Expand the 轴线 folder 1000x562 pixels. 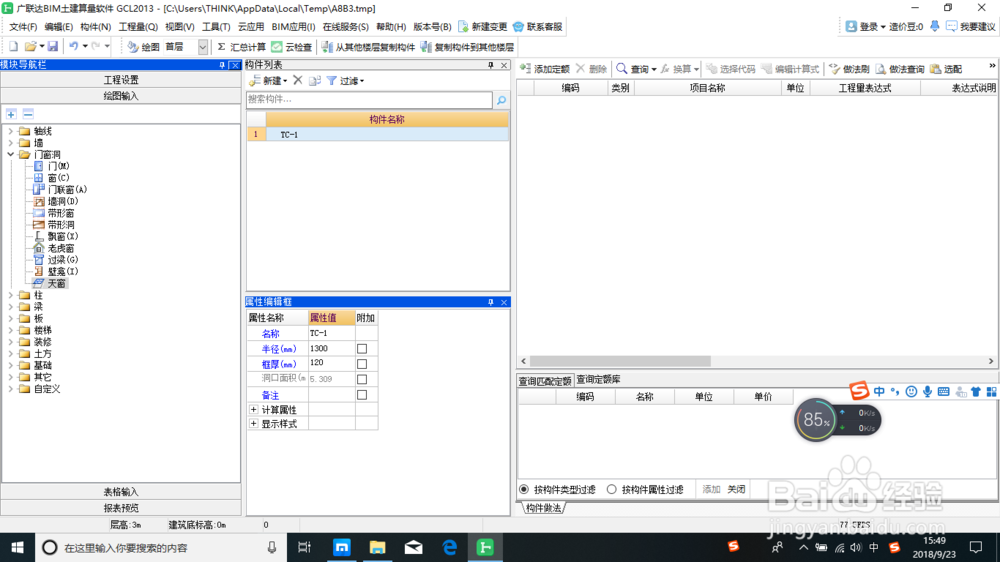(11, 131)
